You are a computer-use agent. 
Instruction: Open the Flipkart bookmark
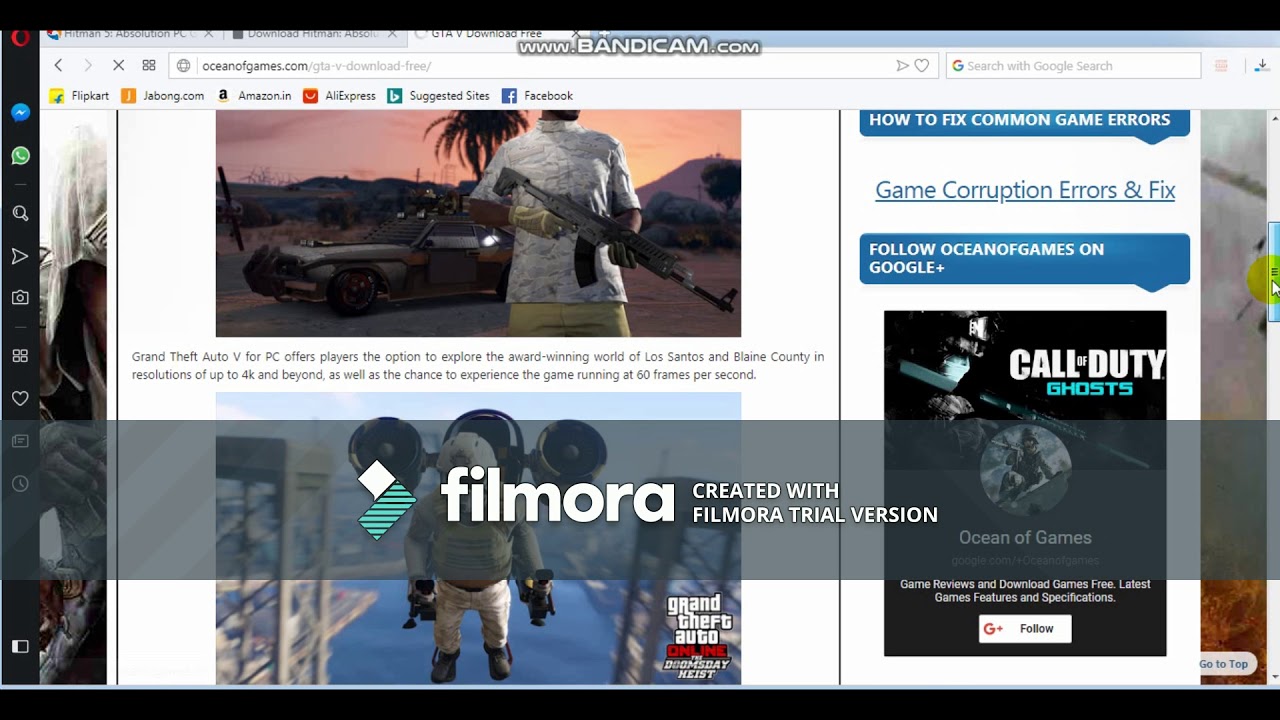click(x=79, y=96)
